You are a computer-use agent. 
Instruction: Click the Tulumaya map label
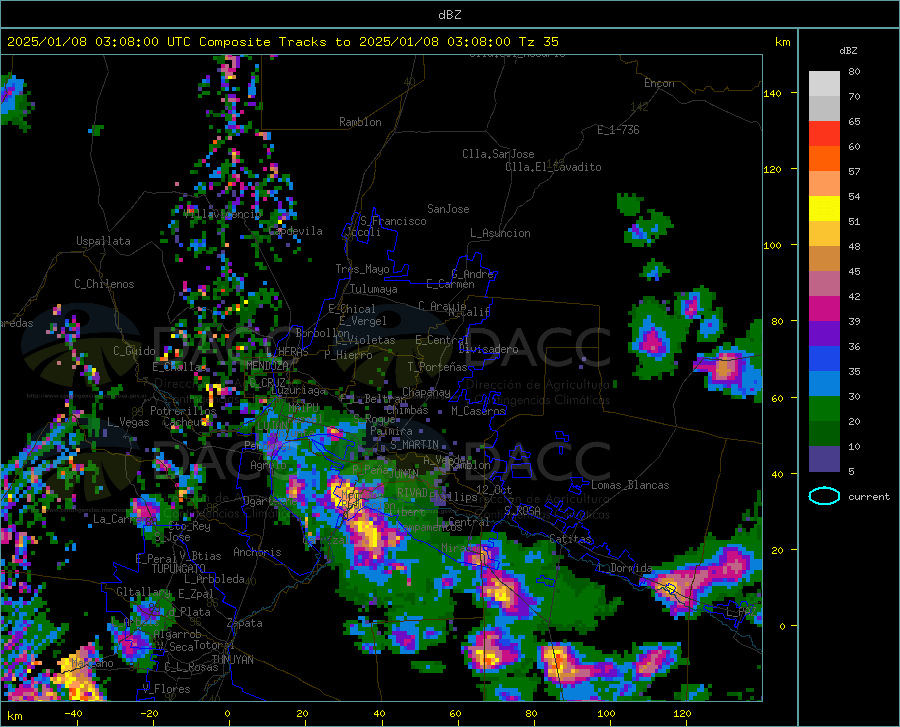coord(374,289)
